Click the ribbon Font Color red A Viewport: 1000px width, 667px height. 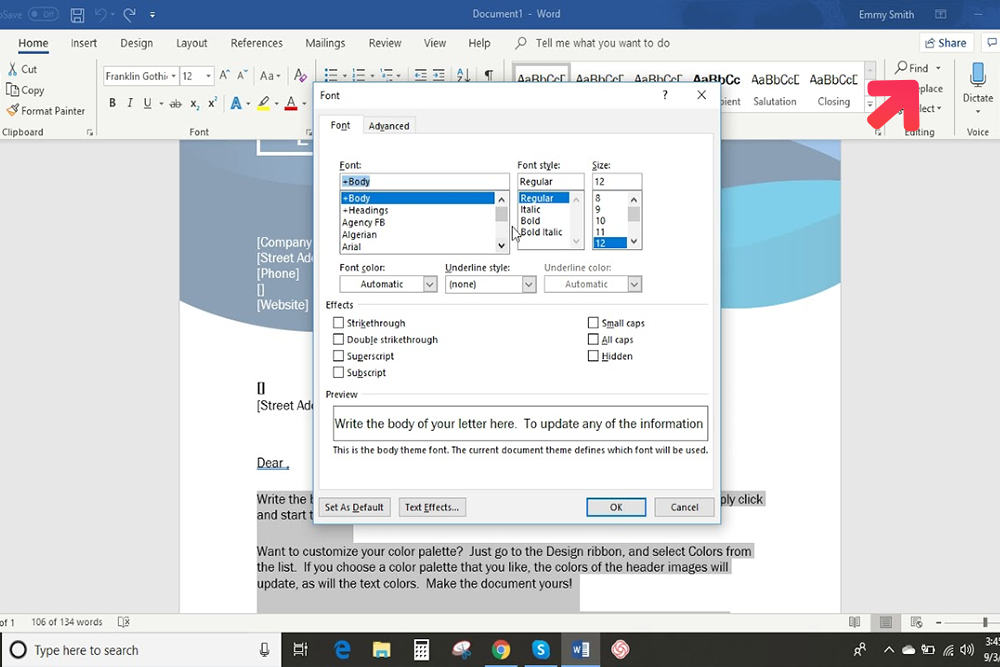coord(291,103)
